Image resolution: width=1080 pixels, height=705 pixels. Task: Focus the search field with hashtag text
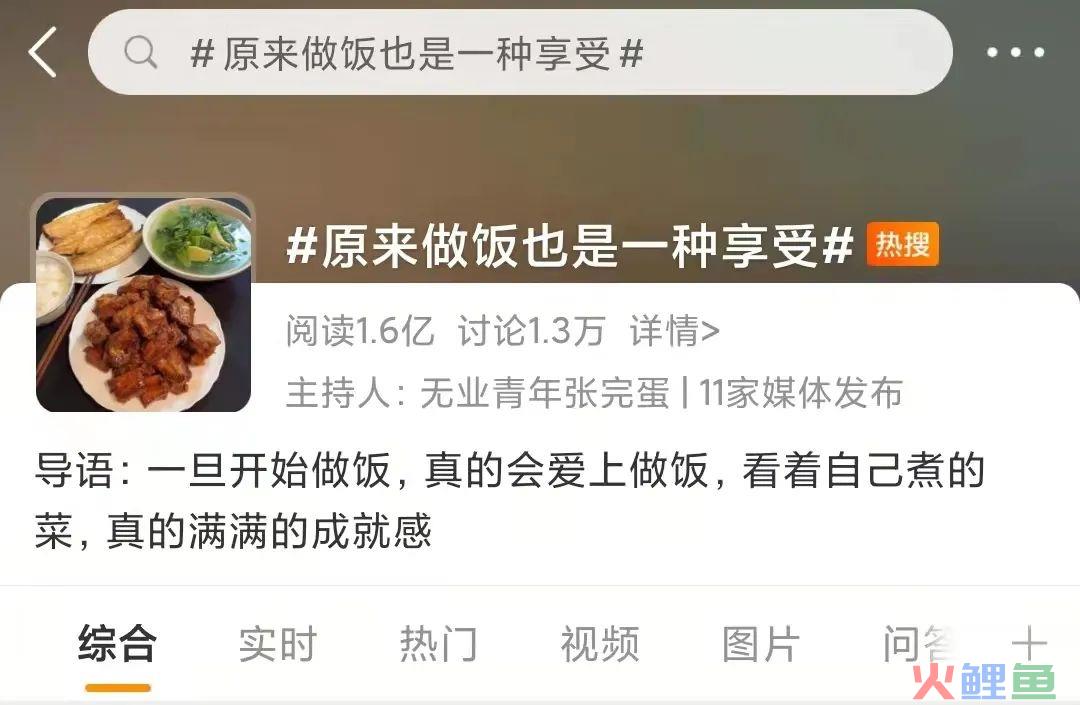click(x=520, y=52)
